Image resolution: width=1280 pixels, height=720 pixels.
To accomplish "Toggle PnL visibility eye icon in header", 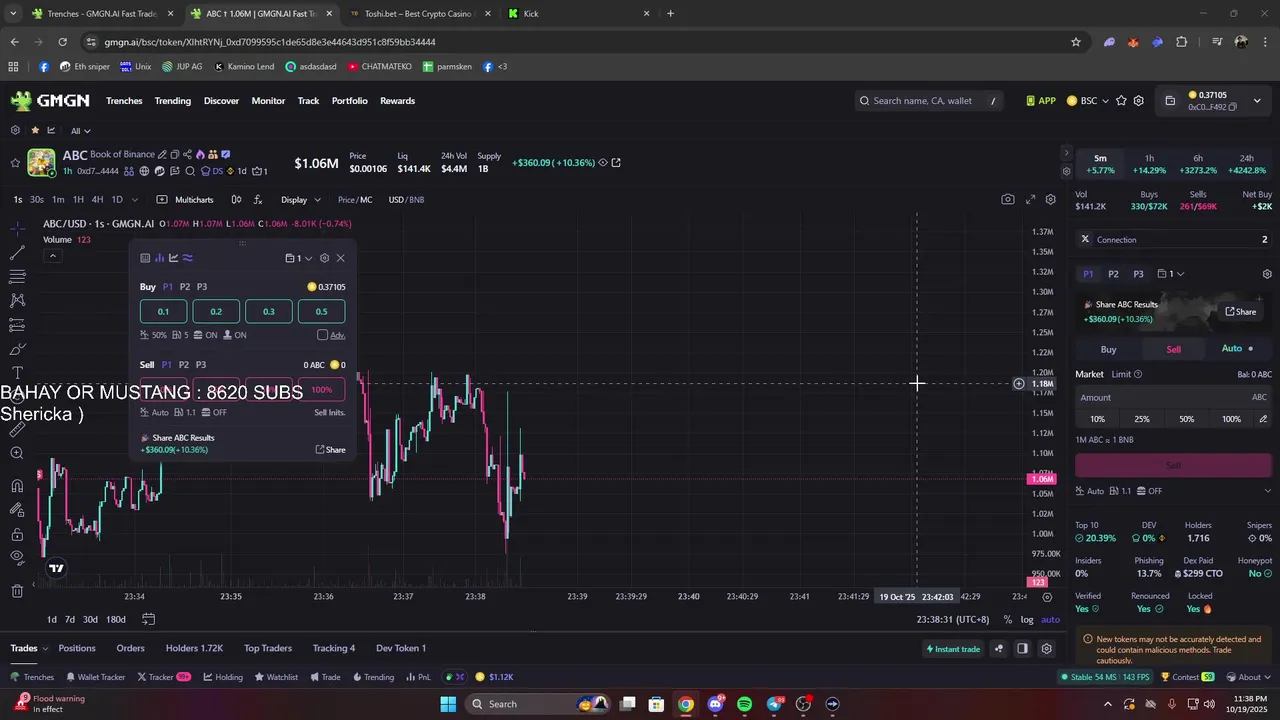I will tap(603, 163).
